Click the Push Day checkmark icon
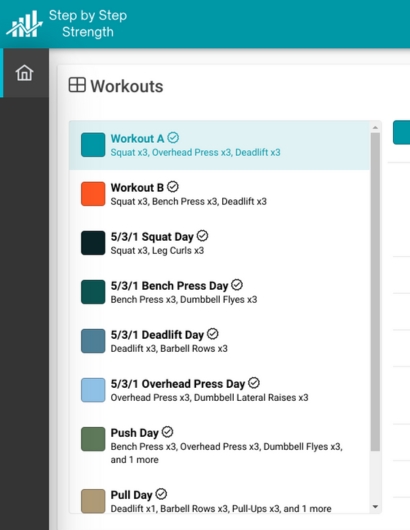Viewport: 410px width, 530px height. coord(167,432)
